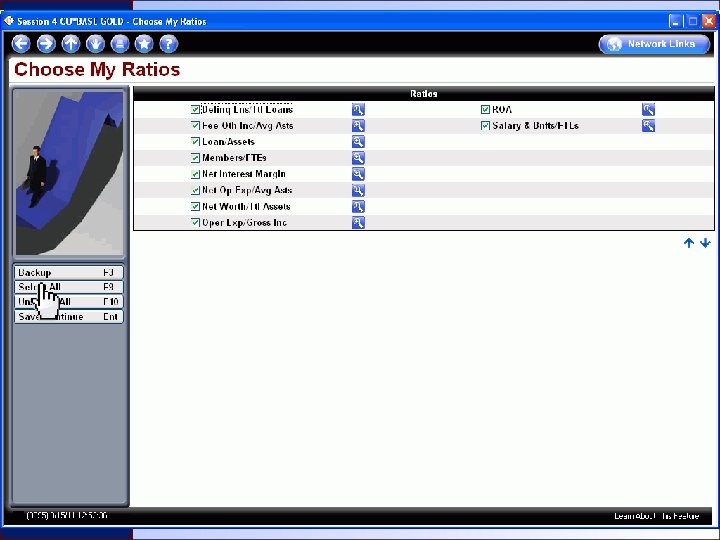720x540 pixels.
Task: Click the Learn About This Feature link
Action: click(657, 516)
